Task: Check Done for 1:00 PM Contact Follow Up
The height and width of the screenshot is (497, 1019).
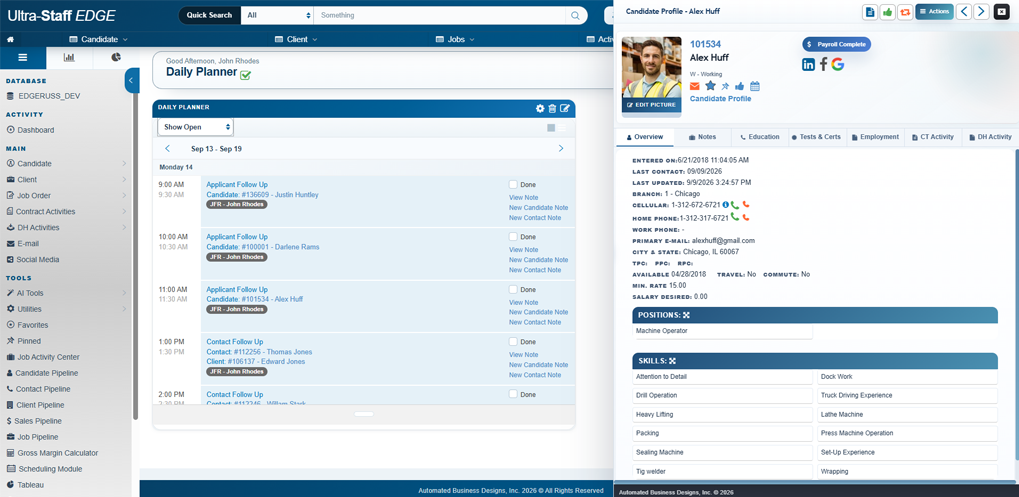Action: (x=513, y=342)
